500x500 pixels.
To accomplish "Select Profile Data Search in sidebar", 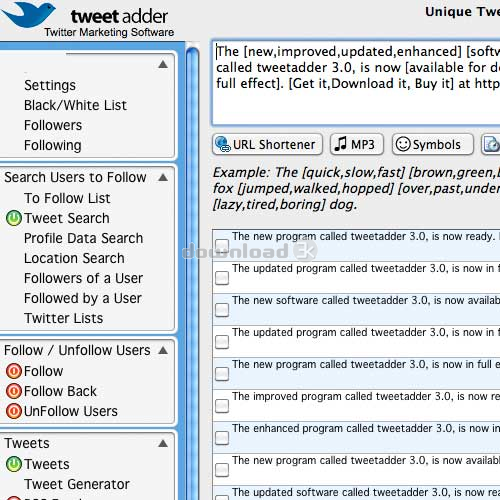I will click(84, 238).
